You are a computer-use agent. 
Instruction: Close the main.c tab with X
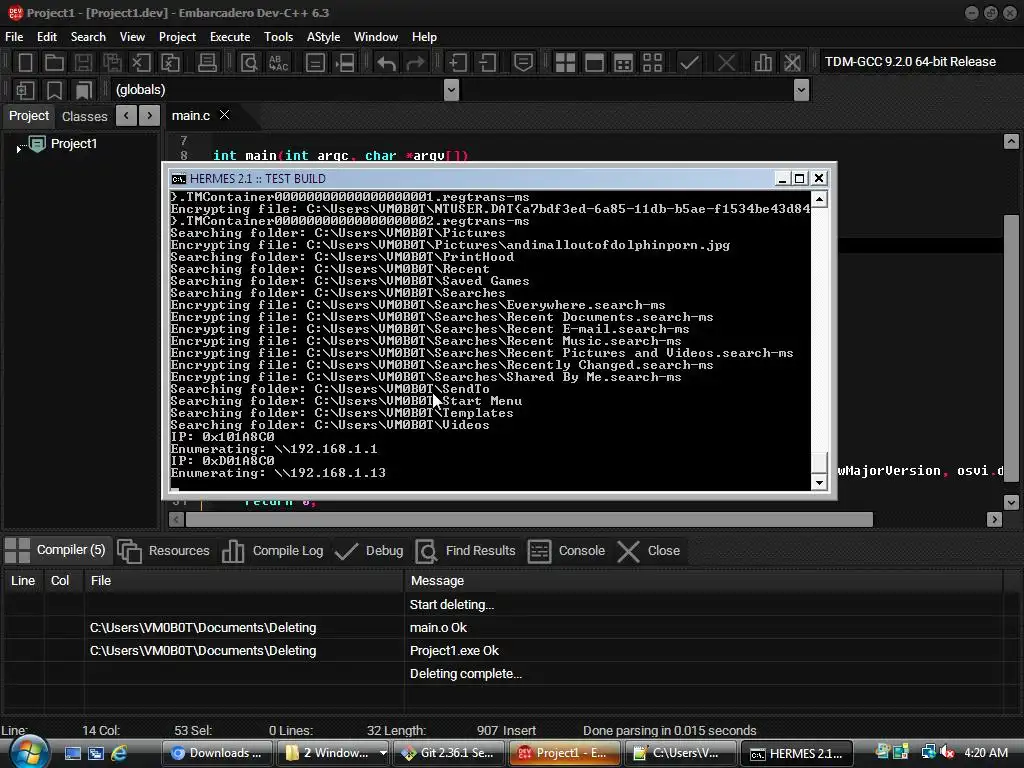pos(224,115)
